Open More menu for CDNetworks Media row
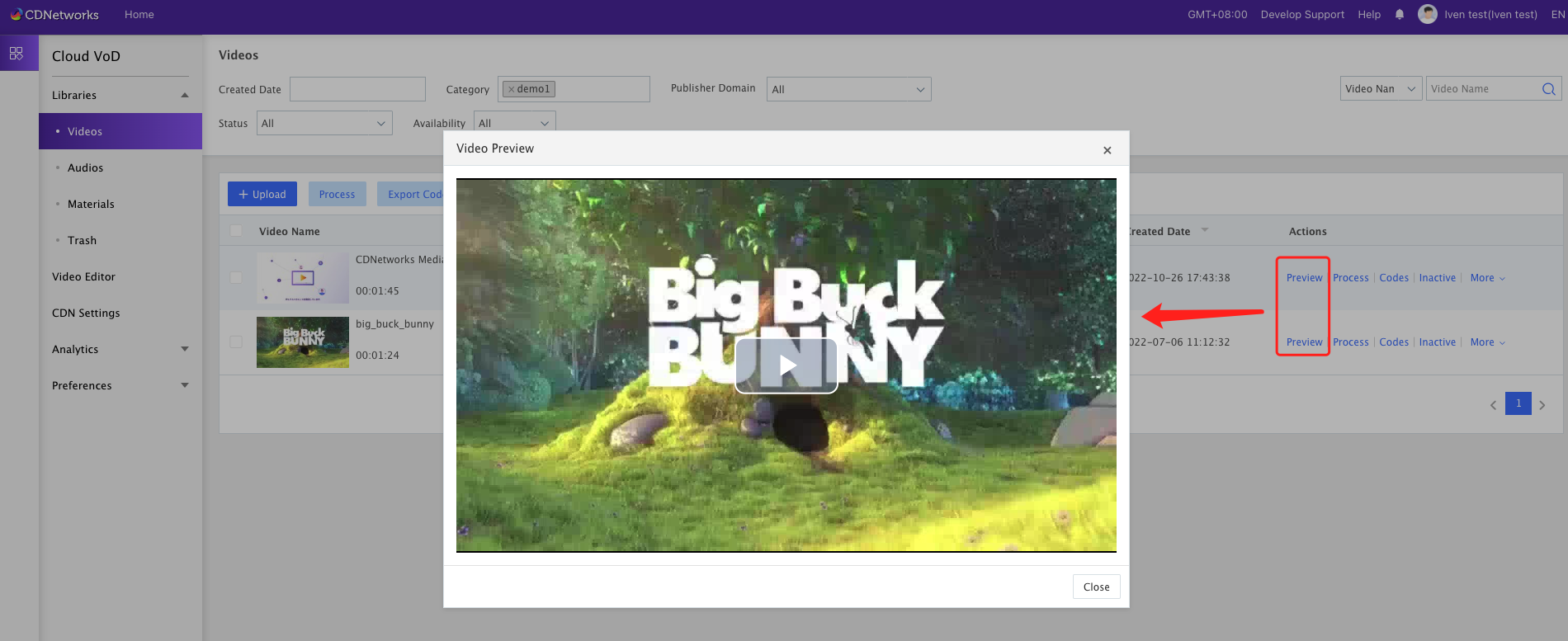Screen dimensions: 1568x641 (x=1487, y=278)
